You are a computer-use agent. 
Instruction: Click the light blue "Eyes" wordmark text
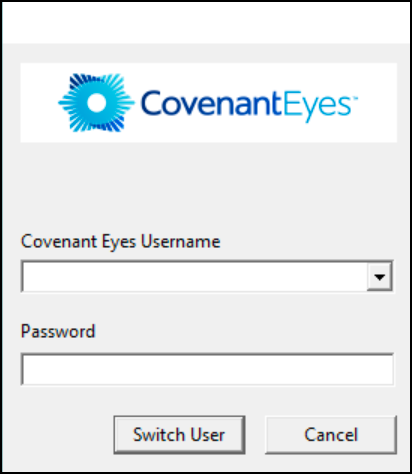pyautogui.click(x=317, y=107)
